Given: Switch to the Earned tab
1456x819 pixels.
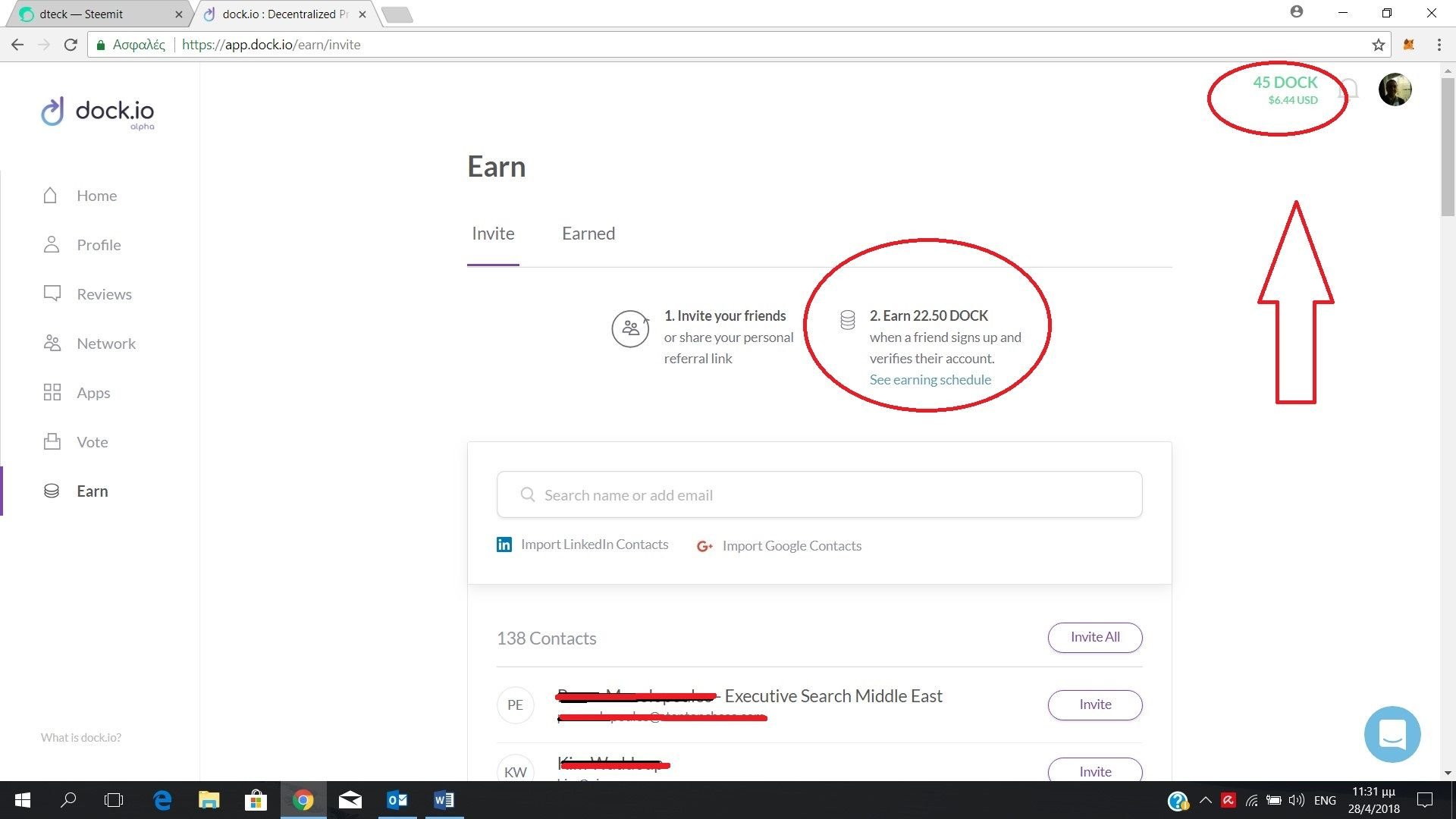Looking at the screenshot, I should coord(588,234).
